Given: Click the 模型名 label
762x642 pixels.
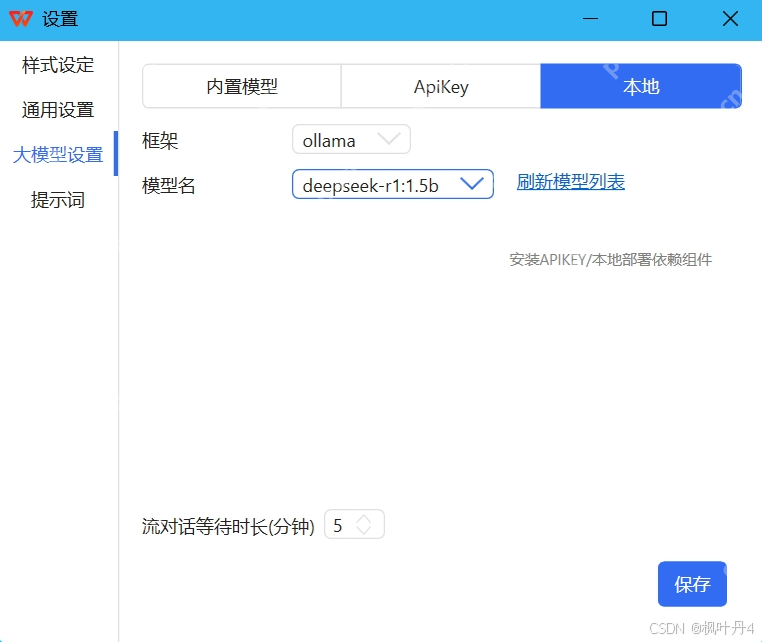Looking at the screenshot, I should [169, 185].
